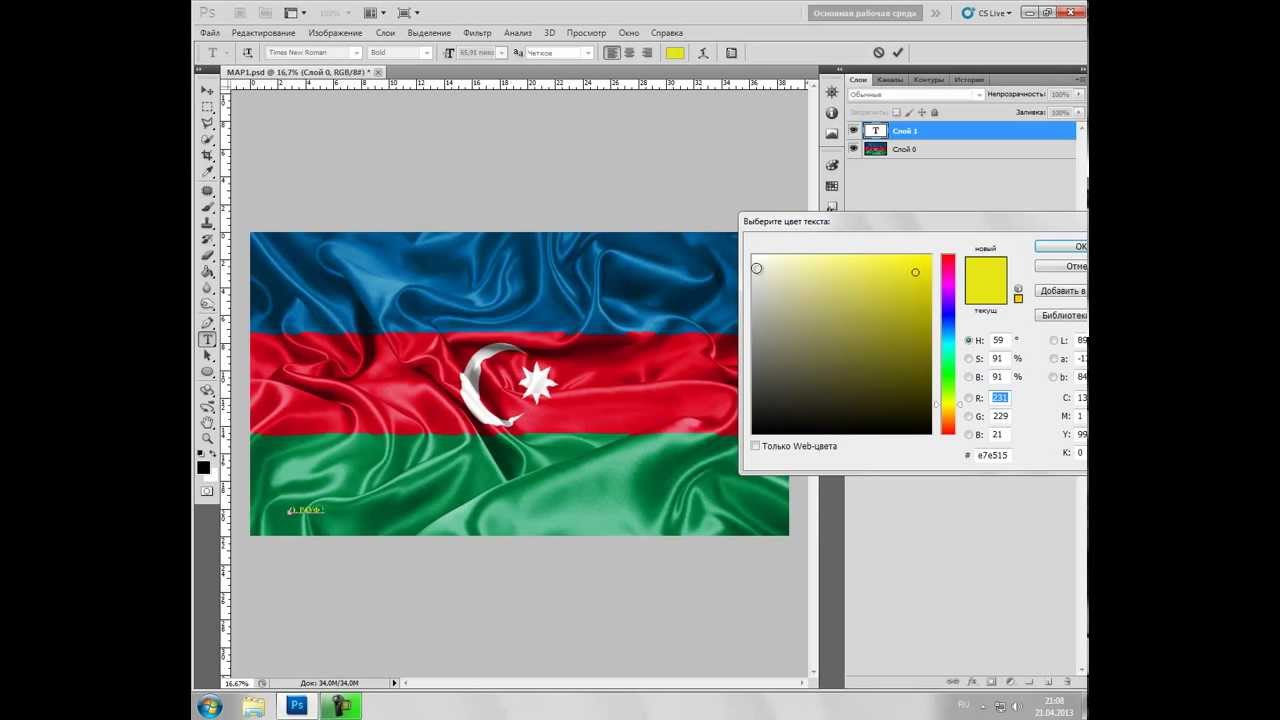Image resolution: width=1280 pixels, height=720 pixels.
Task: Click the foreground color swatch in toolbox
Action: click(x=204, y=467)
